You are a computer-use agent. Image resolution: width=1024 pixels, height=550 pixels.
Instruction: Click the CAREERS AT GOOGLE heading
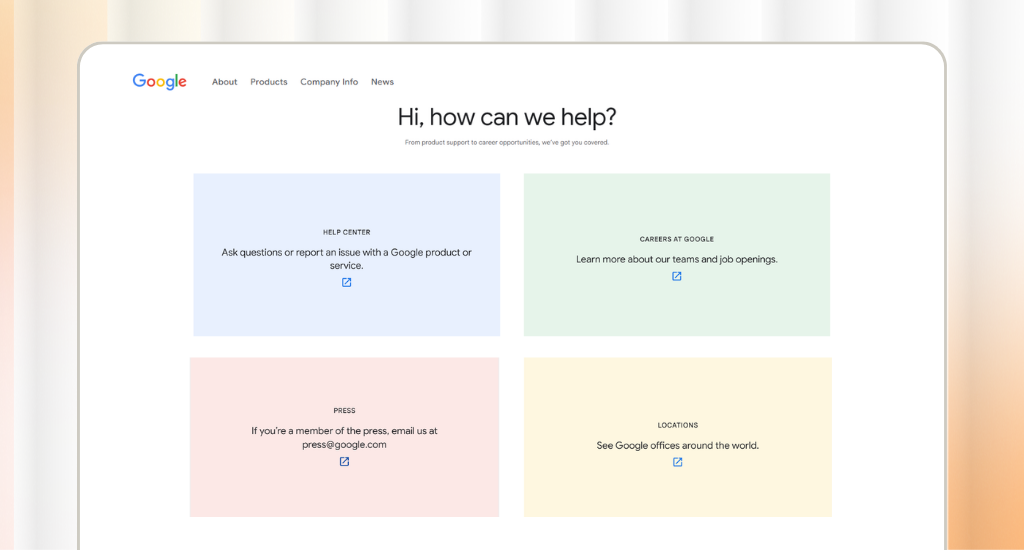tap(677, 239)
